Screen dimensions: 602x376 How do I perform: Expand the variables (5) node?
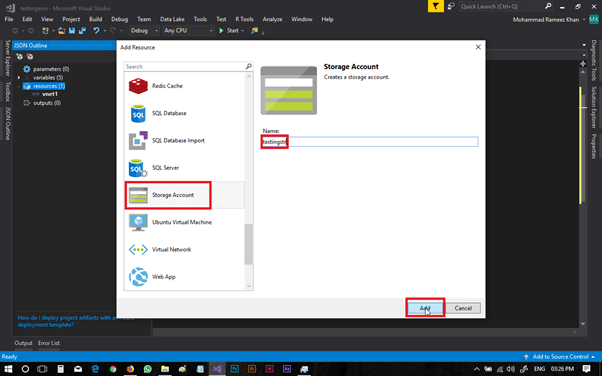click(x=19, y=78)
